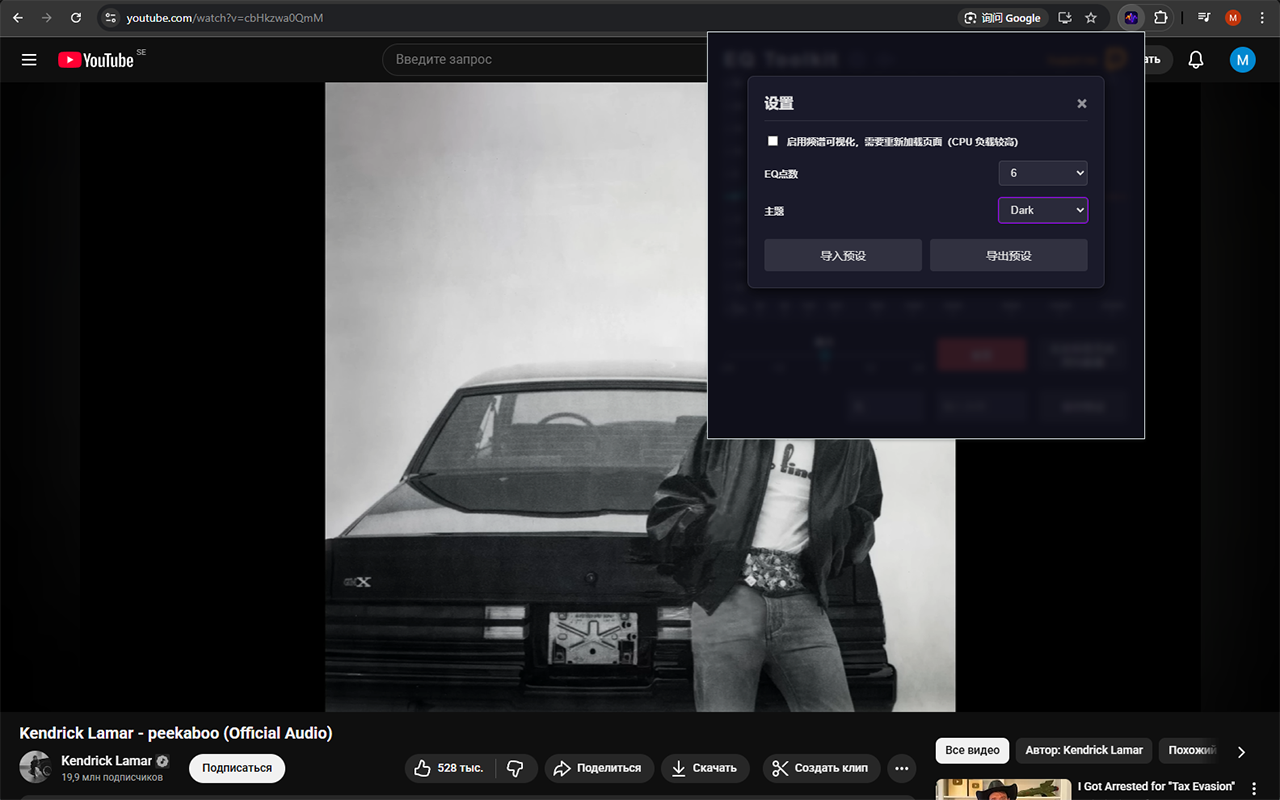1280x800 pixels.
Task: View site information for youtube.com
Action: [111, 18]
